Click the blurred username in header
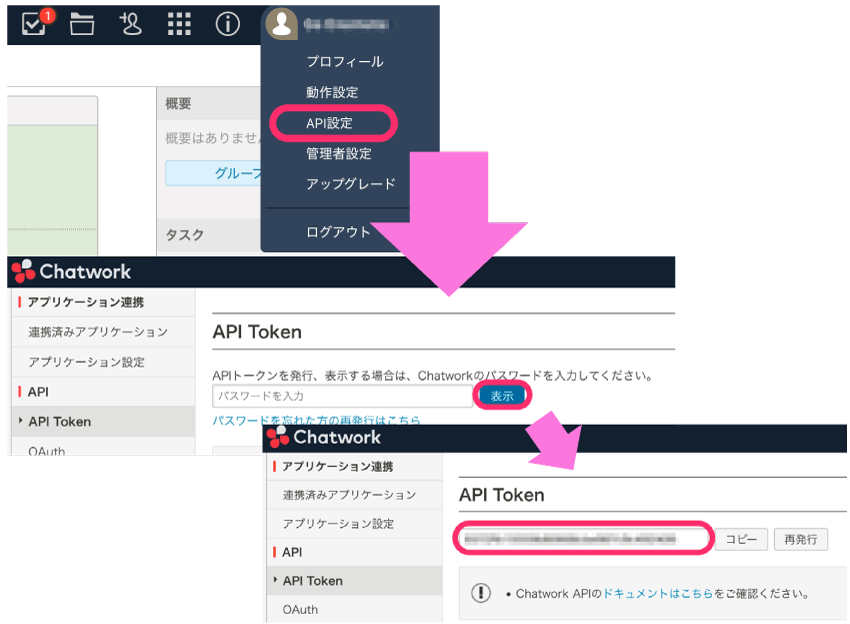 pos(346,24)
